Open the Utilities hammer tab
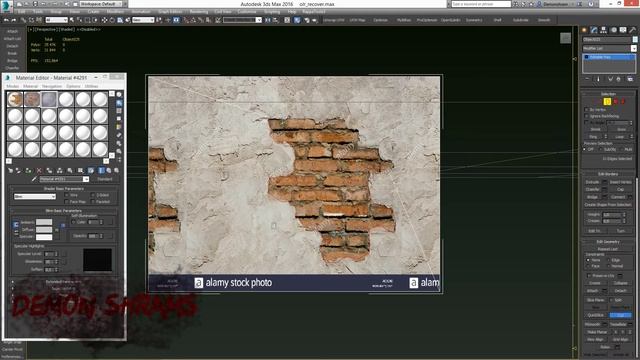This screenshot has height=360, width=640. tap(633, 30)
